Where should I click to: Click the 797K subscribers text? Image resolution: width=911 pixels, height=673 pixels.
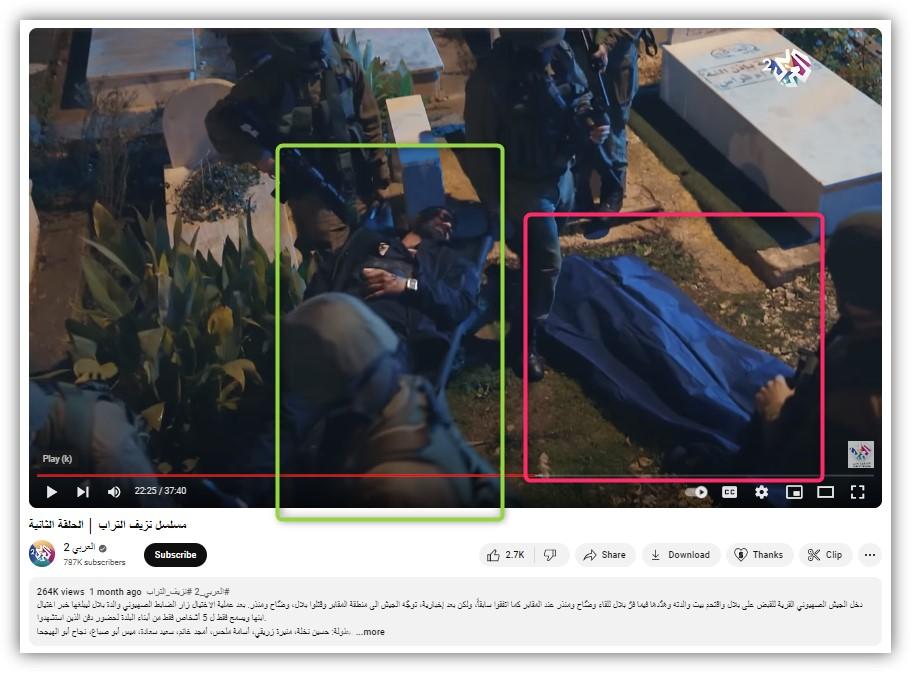(x=94, y=563)
